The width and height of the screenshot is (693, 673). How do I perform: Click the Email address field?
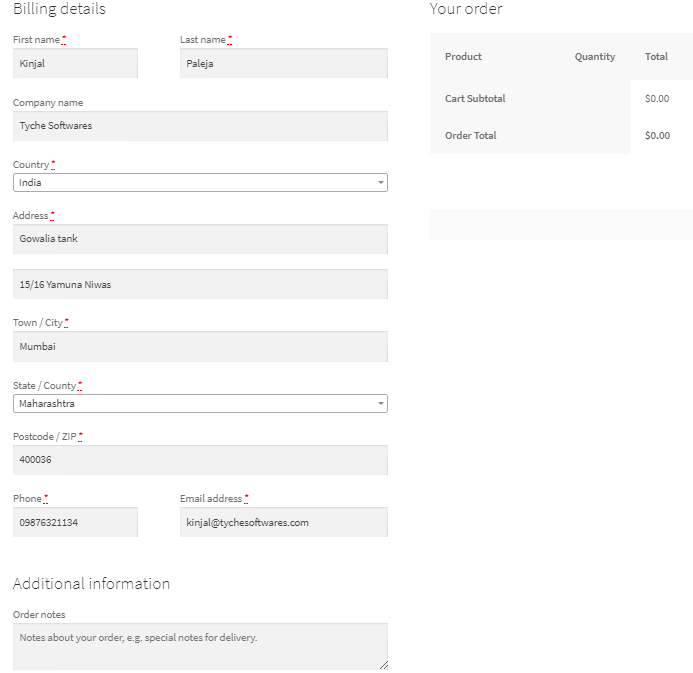[283, 522]
